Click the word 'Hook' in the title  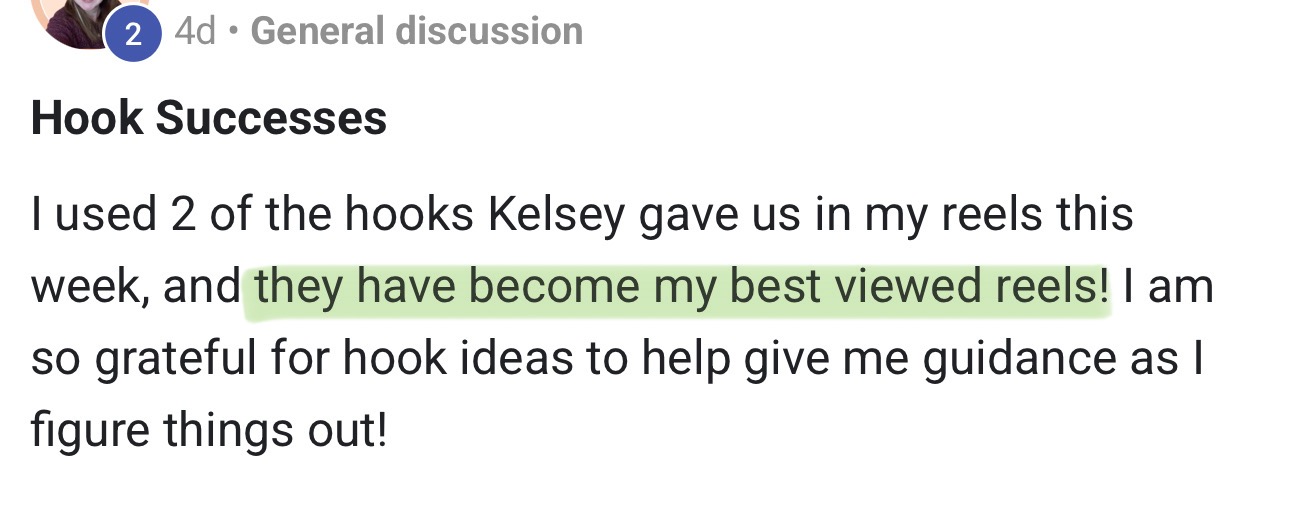[x=87, y=119]
